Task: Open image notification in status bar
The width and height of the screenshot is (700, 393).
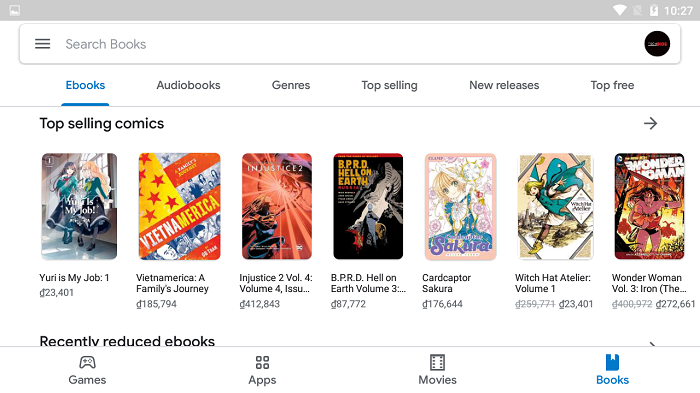Action: 14,10
